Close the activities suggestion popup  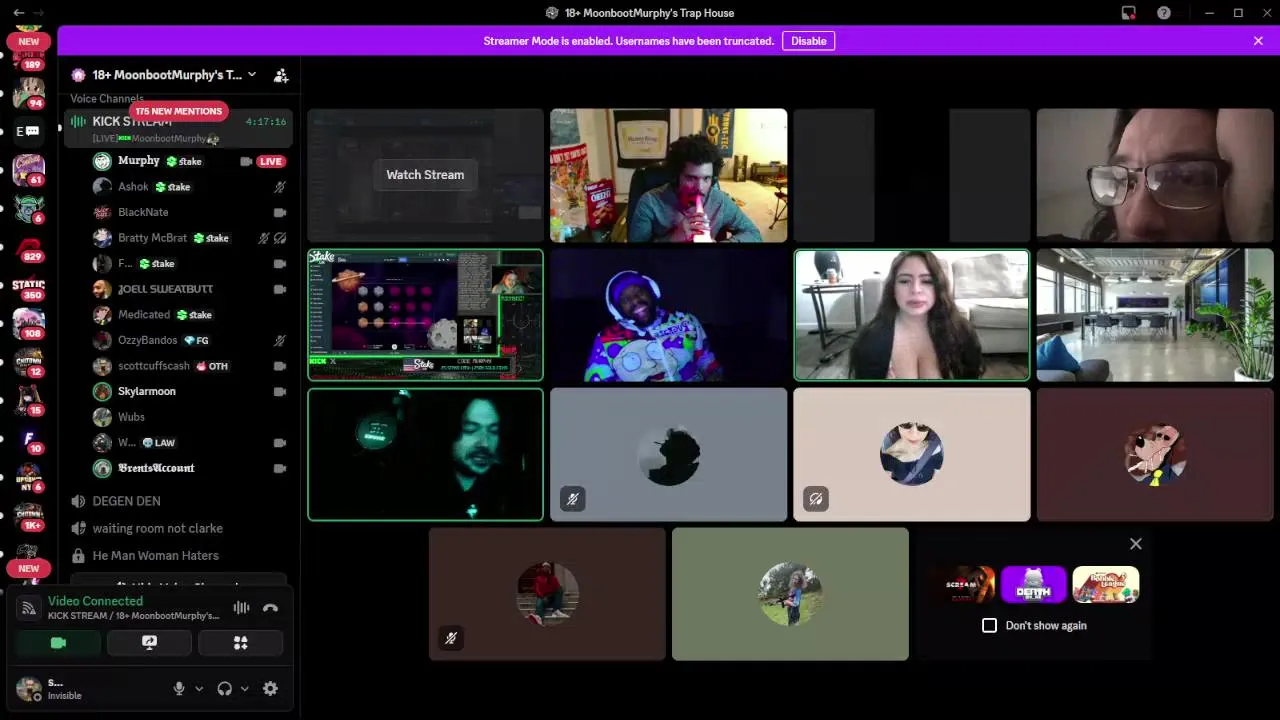click(1136, 544)
